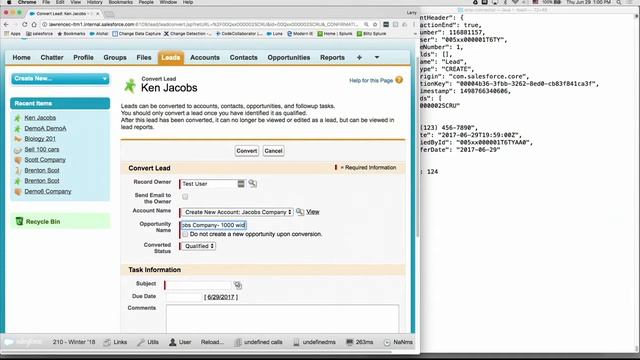Open the Account Name dropdown

(x=237, y=212)
